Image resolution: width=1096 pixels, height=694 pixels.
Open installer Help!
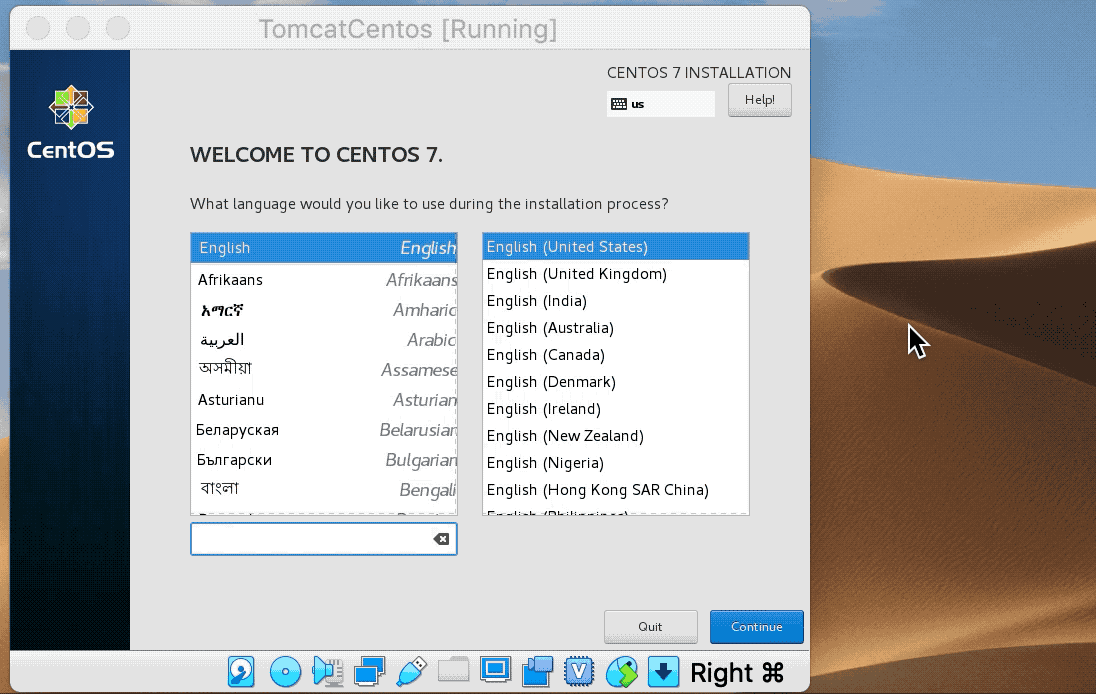pos(759,100)
